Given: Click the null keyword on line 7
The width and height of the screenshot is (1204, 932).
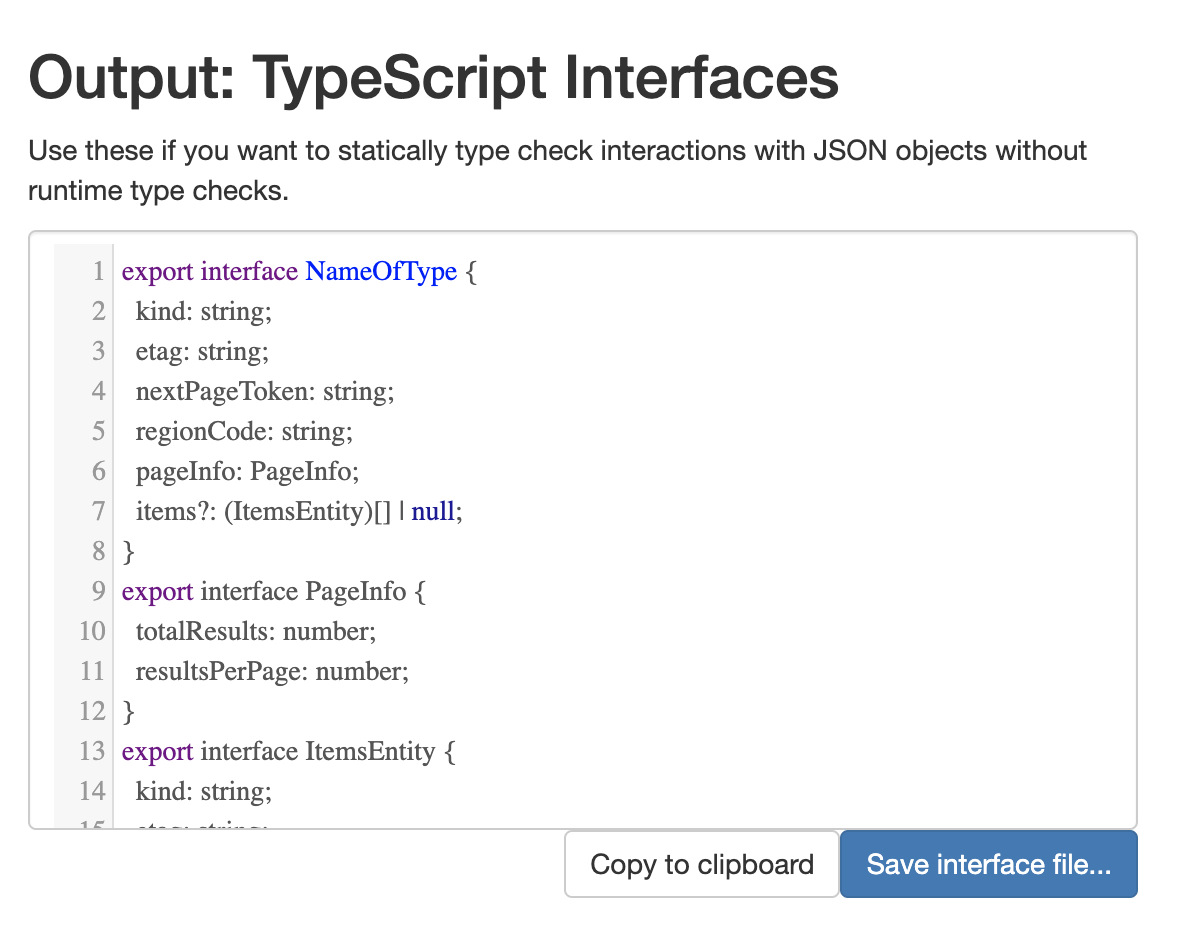Looking at the screenshot, I should pos(435,511).
